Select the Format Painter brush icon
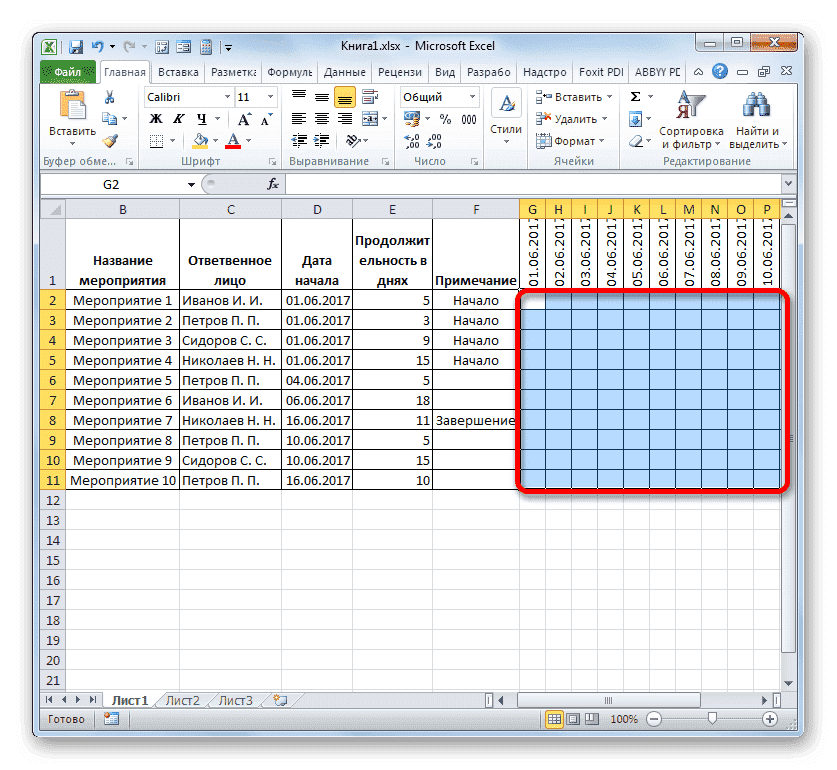This screenshot has width=837, height=770. 110,140
